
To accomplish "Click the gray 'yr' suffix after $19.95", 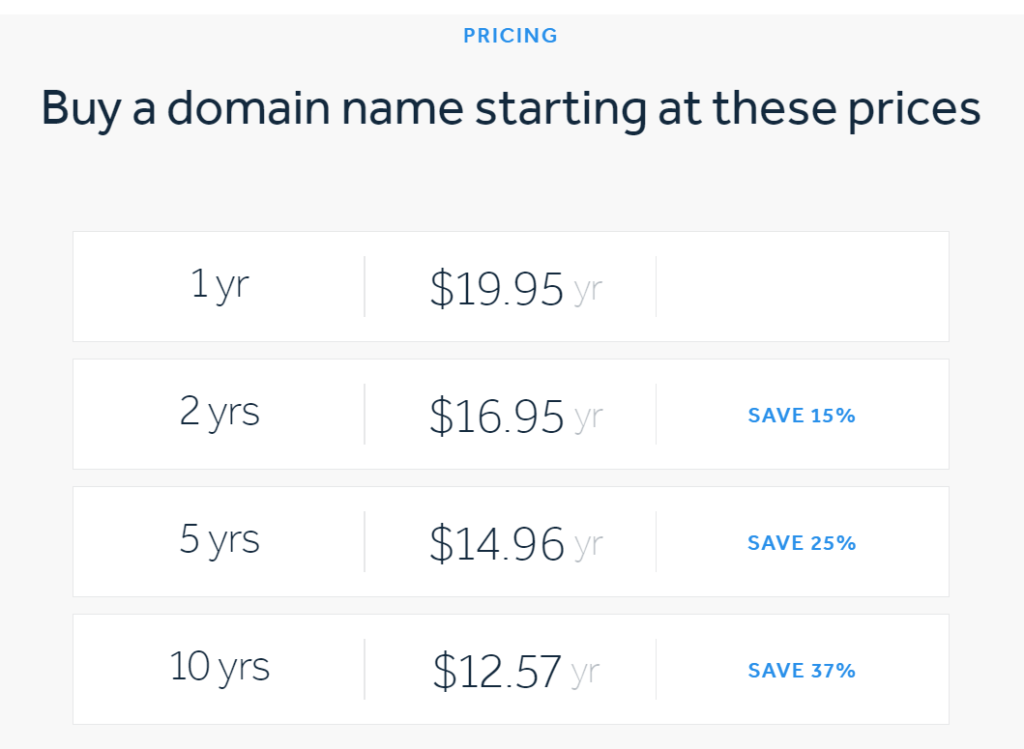I will pos(588,291).
